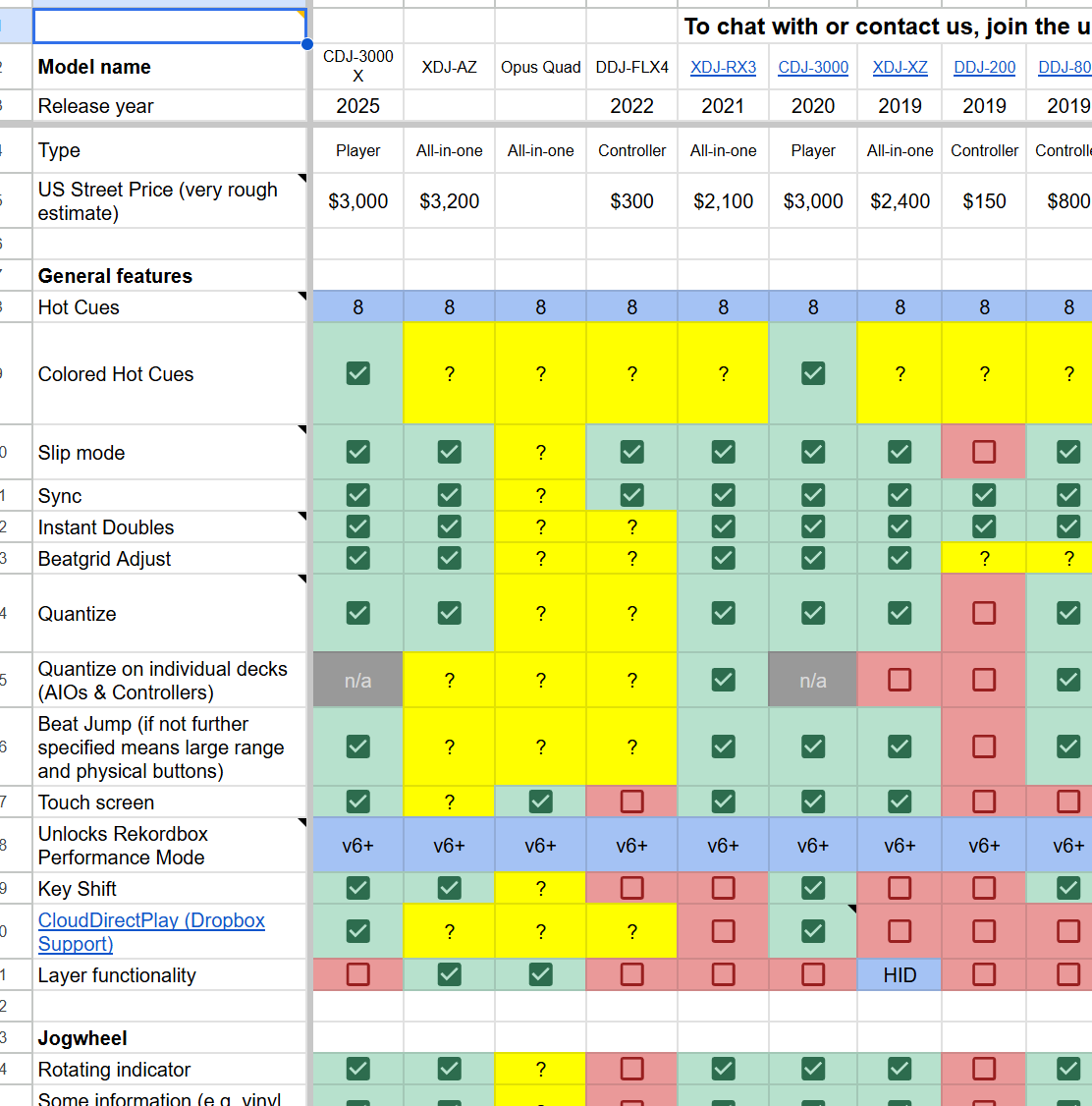Select the Hot Cues value 8 for XDJ-RX3
Screen dimensions: 1092x1106
pyautogui.click(x=723, y=306)
